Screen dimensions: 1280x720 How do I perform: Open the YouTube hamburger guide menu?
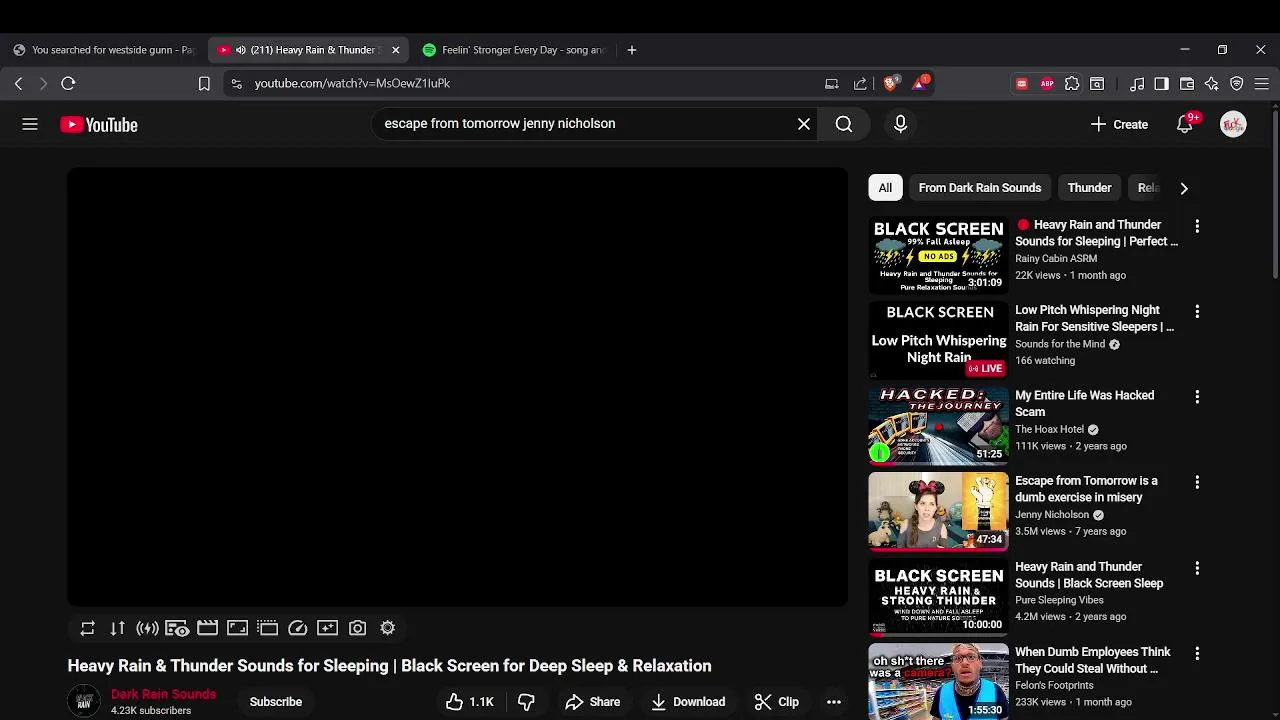click(x=30, y=124)
